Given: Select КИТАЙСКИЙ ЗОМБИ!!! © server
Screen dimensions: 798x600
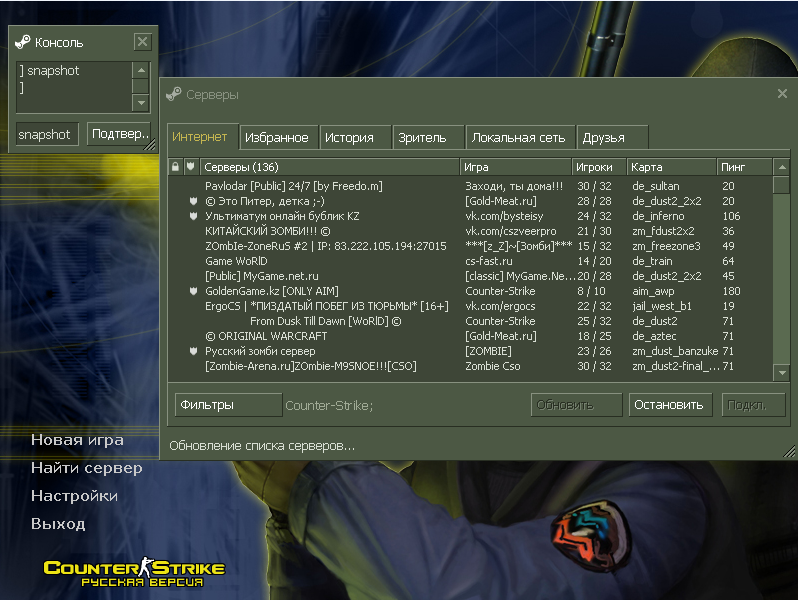Looking at the screenshot, I should [470, 231].
